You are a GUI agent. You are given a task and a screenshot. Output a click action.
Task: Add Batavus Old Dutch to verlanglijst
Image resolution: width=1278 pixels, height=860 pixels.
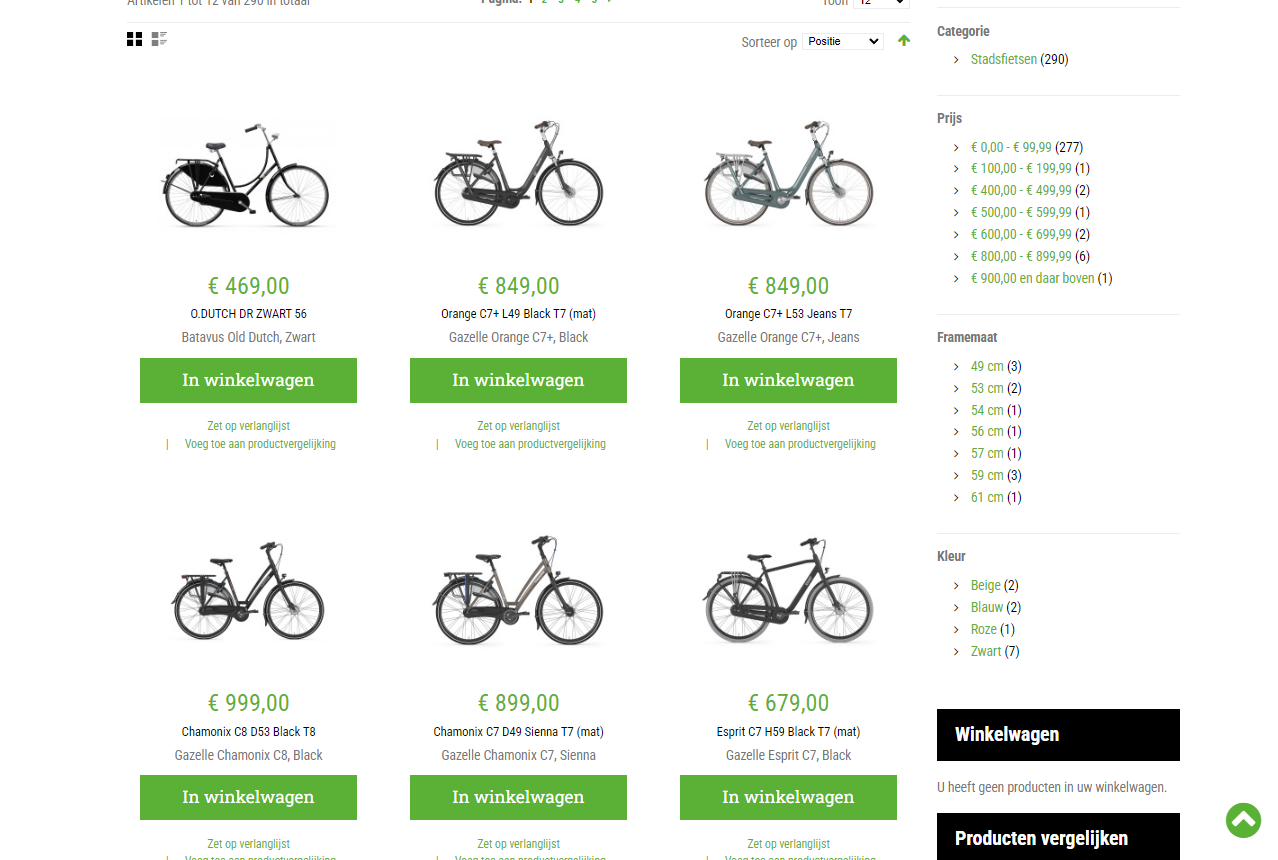point(248,426)
